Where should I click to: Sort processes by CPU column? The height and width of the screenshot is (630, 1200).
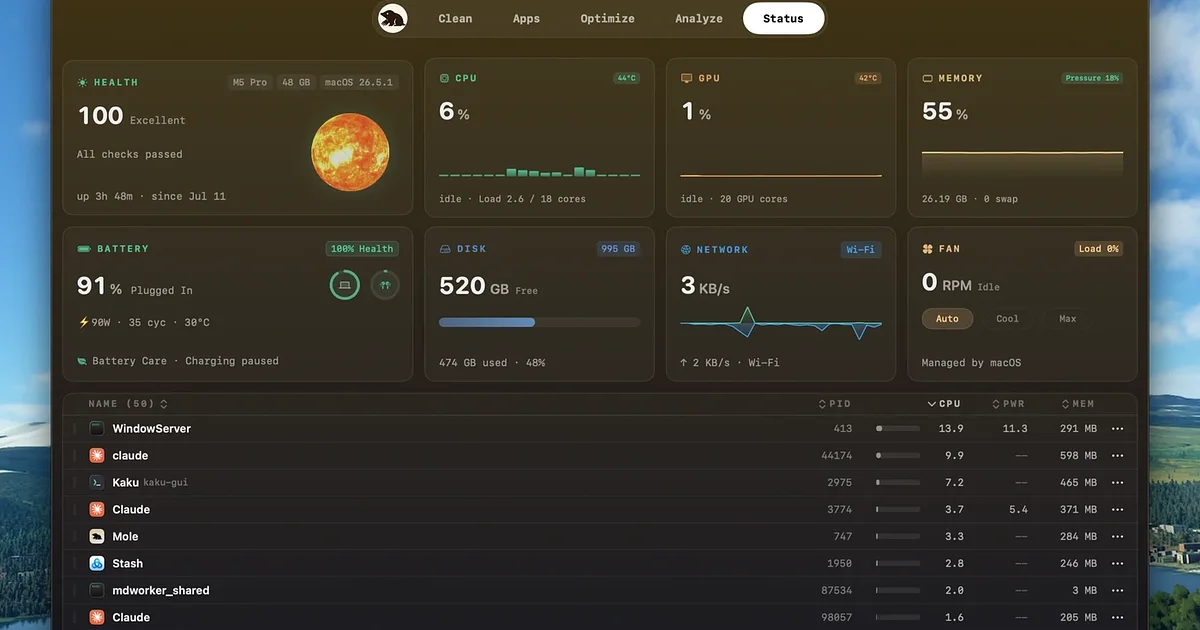[x=944, y=404]
